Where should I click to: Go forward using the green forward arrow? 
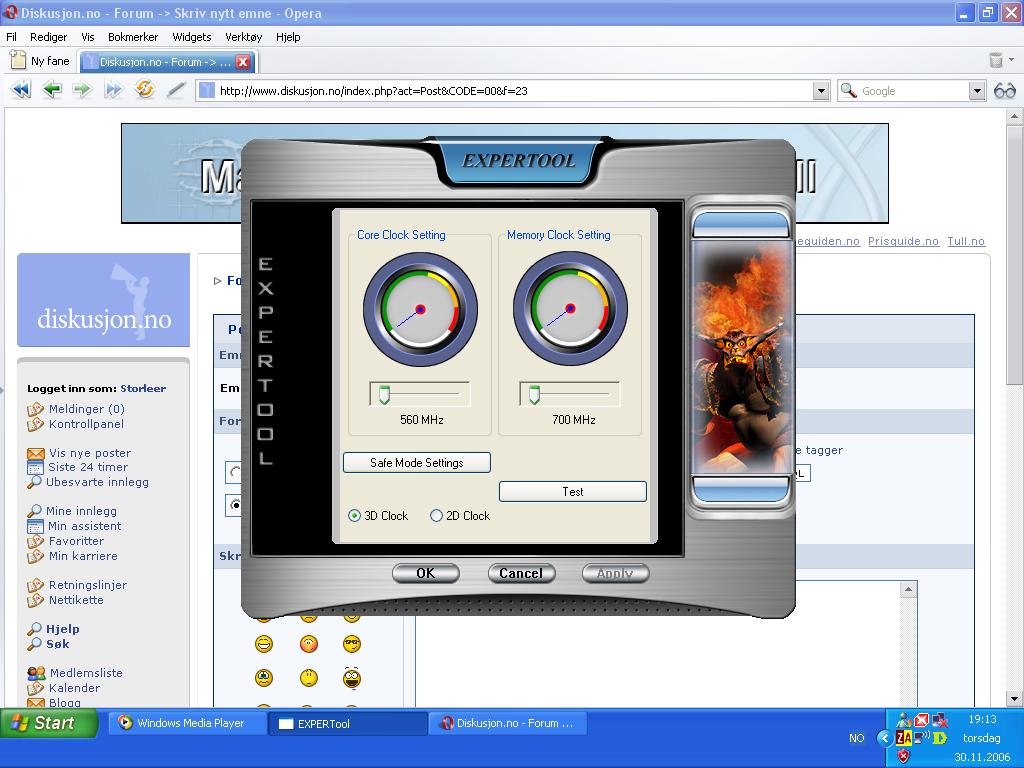click(82, 89)
